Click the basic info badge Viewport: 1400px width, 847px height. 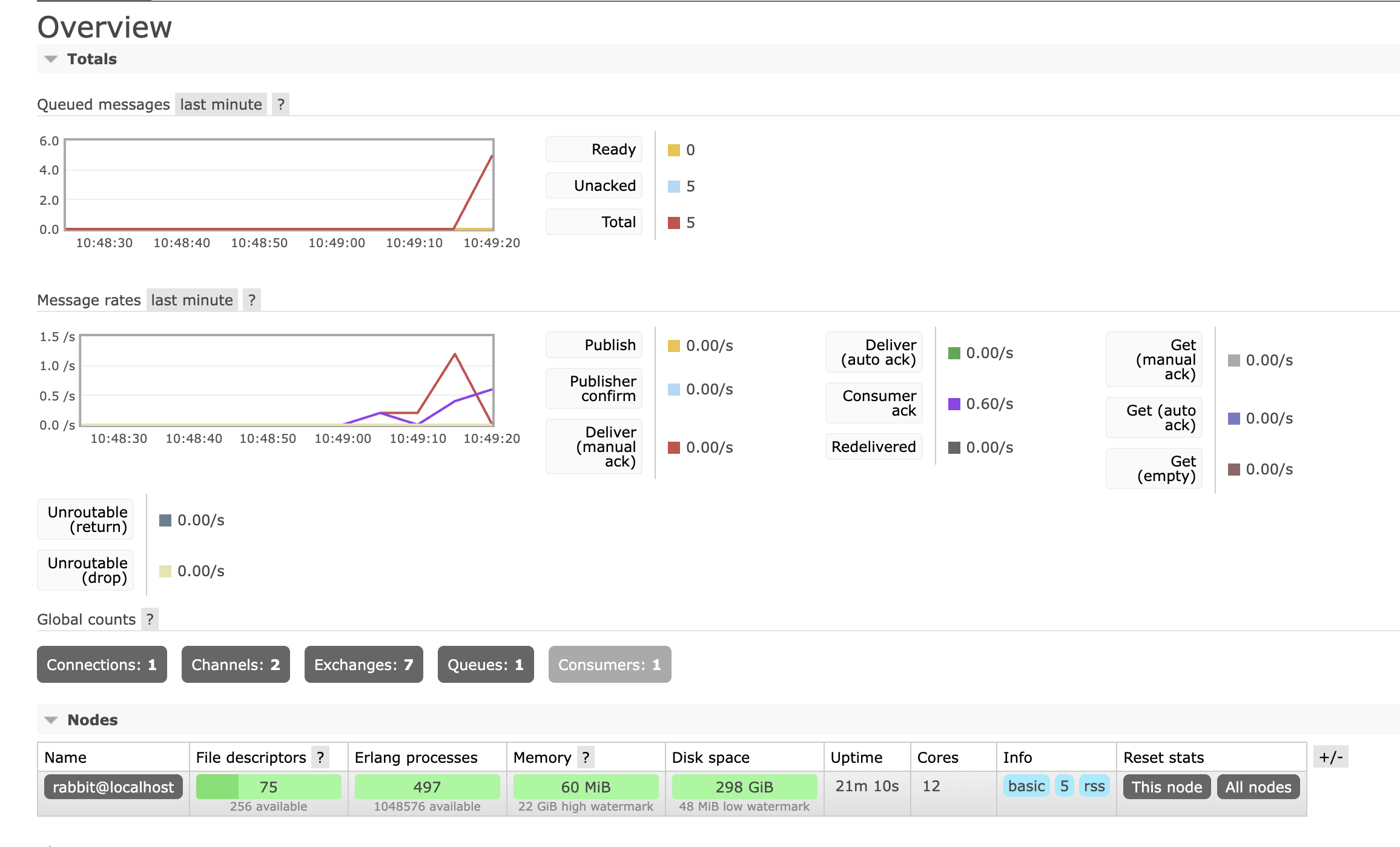tap(1026, 786)
